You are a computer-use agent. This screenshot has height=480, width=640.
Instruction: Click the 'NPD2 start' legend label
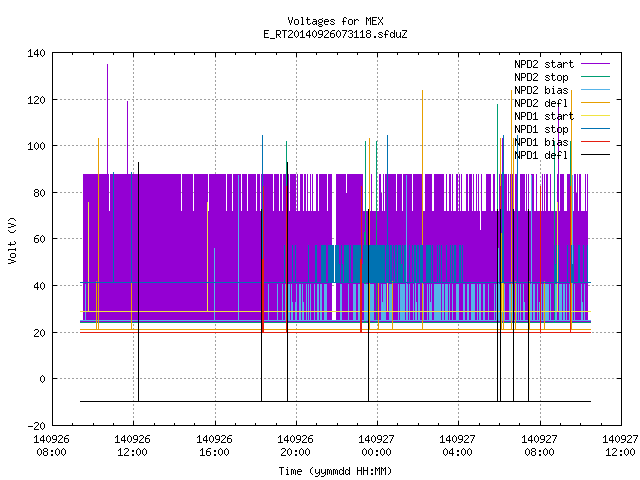[x=544, y=64]
